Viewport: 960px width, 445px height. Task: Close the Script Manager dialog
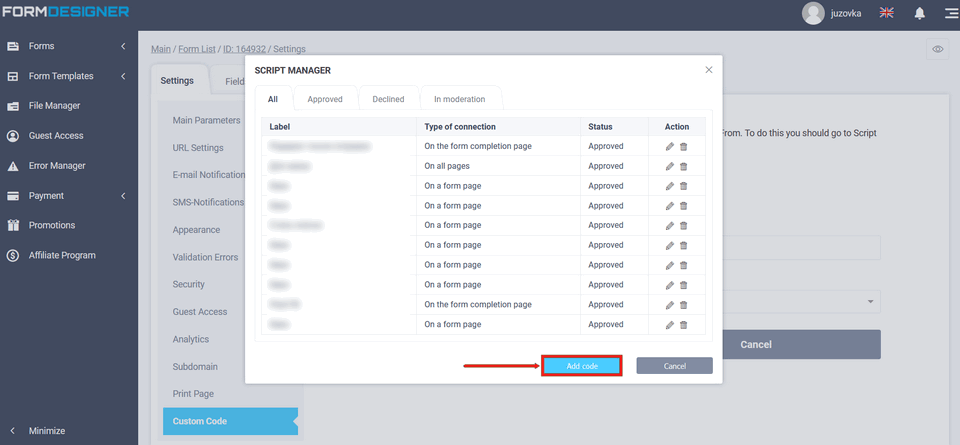tap(709, 70)
